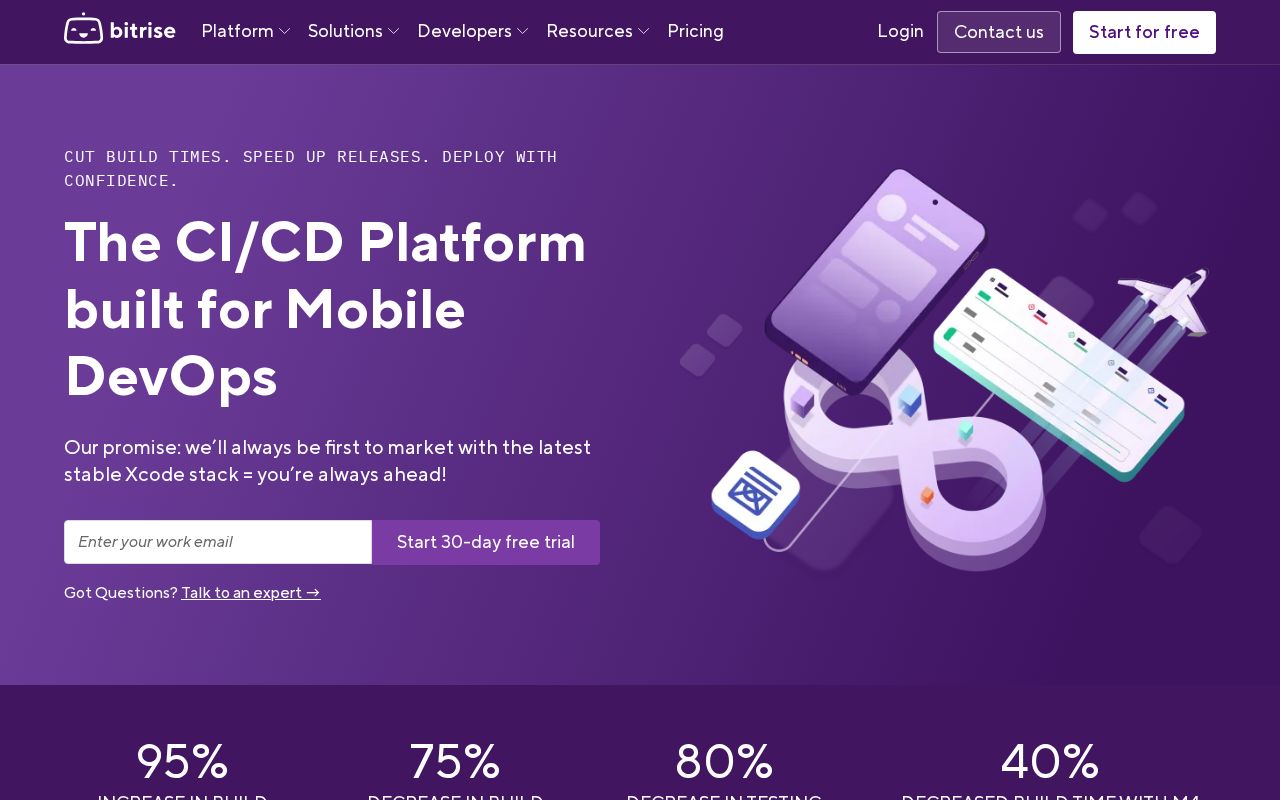Expand the Solutions chevron arrow
Image resolution: width=1280 pixels, height=800 pixels.
point(393,32)
